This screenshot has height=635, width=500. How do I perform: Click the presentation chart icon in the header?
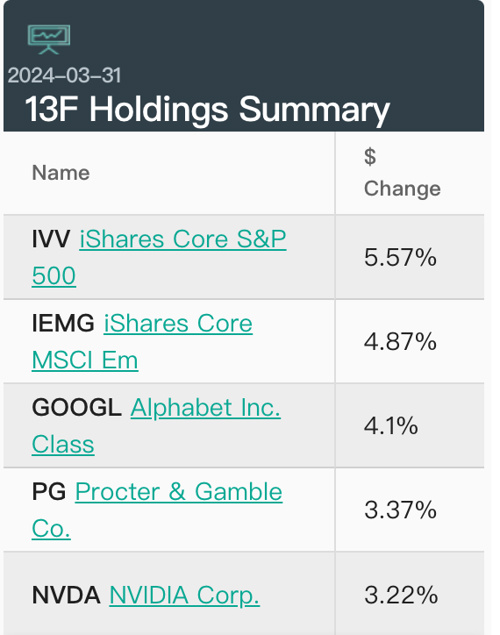[x=49, y=39]
